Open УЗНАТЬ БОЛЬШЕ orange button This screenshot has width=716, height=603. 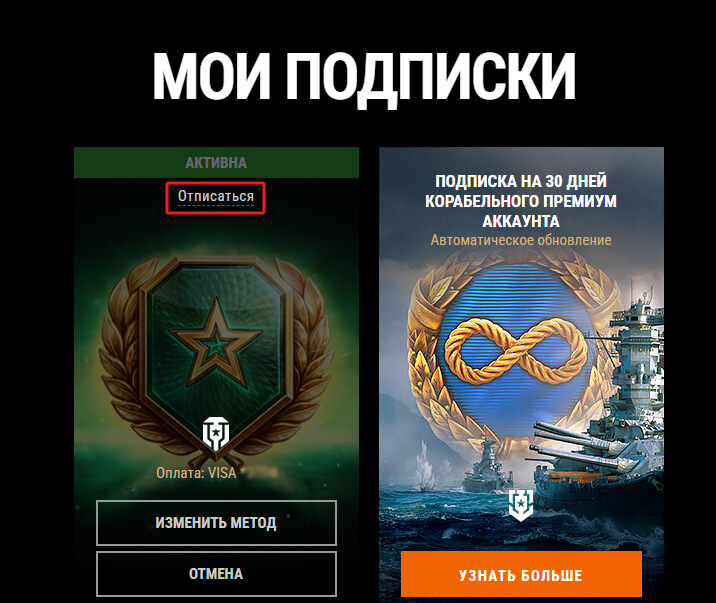click(521, 574)
